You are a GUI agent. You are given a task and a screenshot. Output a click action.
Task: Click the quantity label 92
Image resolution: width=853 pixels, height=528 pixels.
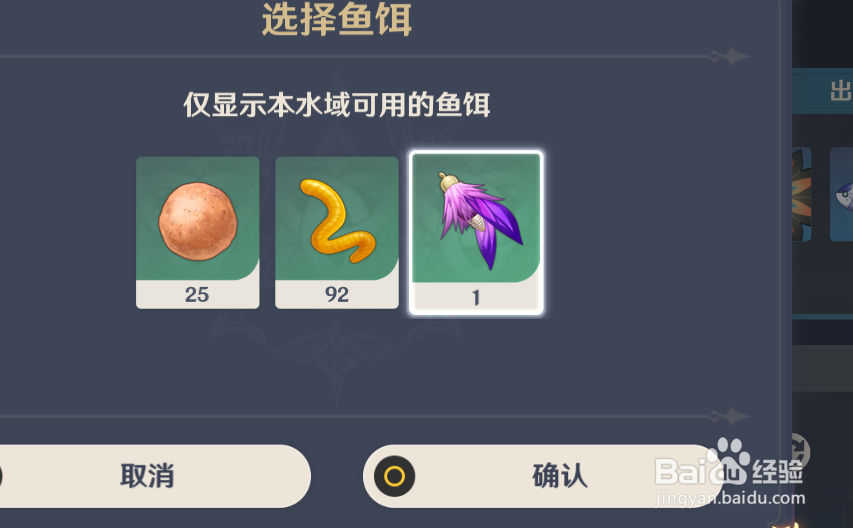tap(337, 295)
